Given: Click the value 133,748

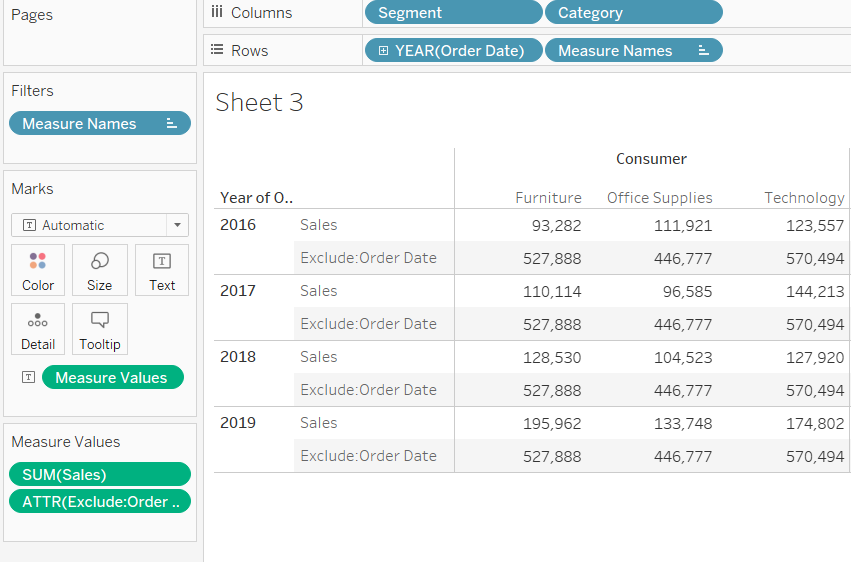Looking at the screenshot, I should 683,424.
